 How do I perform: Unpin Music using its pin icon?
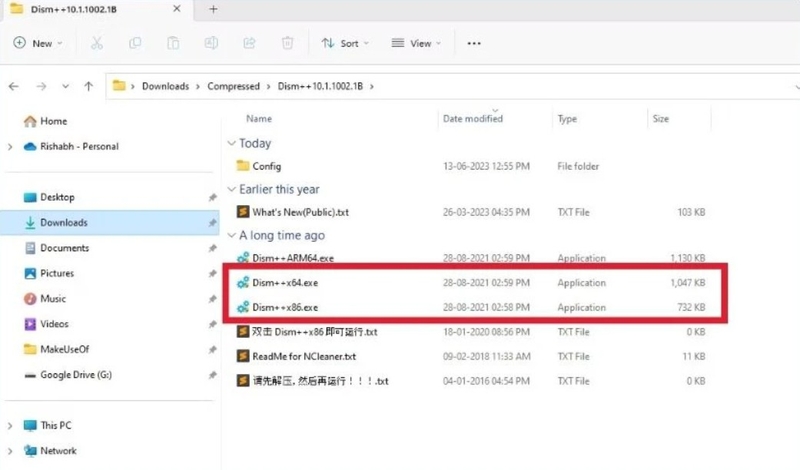[212, 299]
